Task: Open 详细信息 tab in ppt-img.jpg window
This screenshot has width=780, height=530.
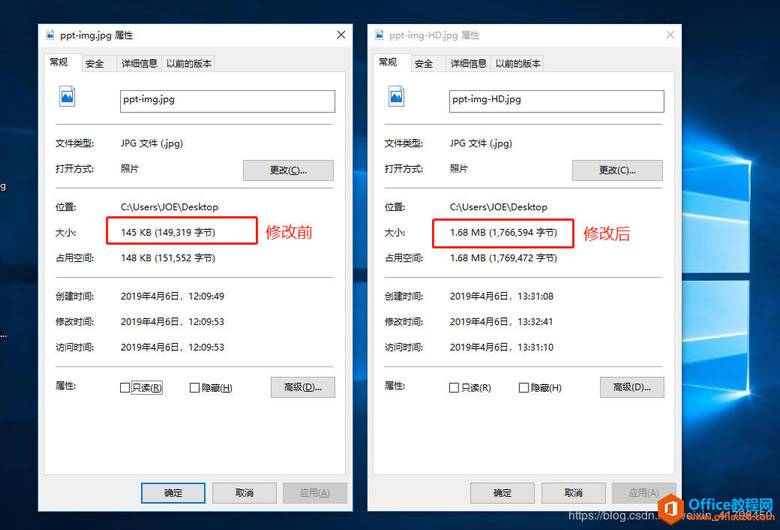Action: [139, 64]
